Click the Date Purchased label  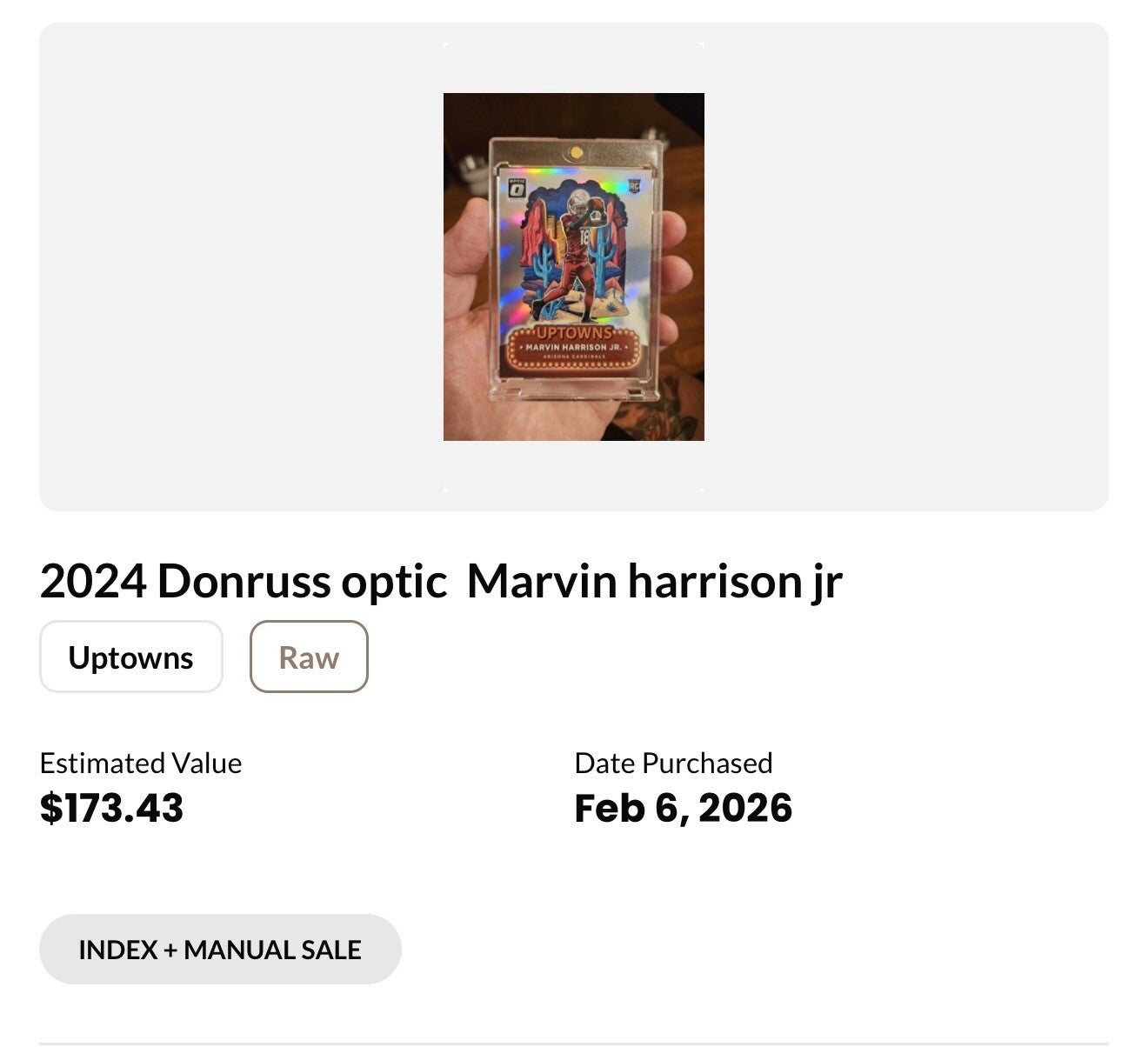coord(673,763)
